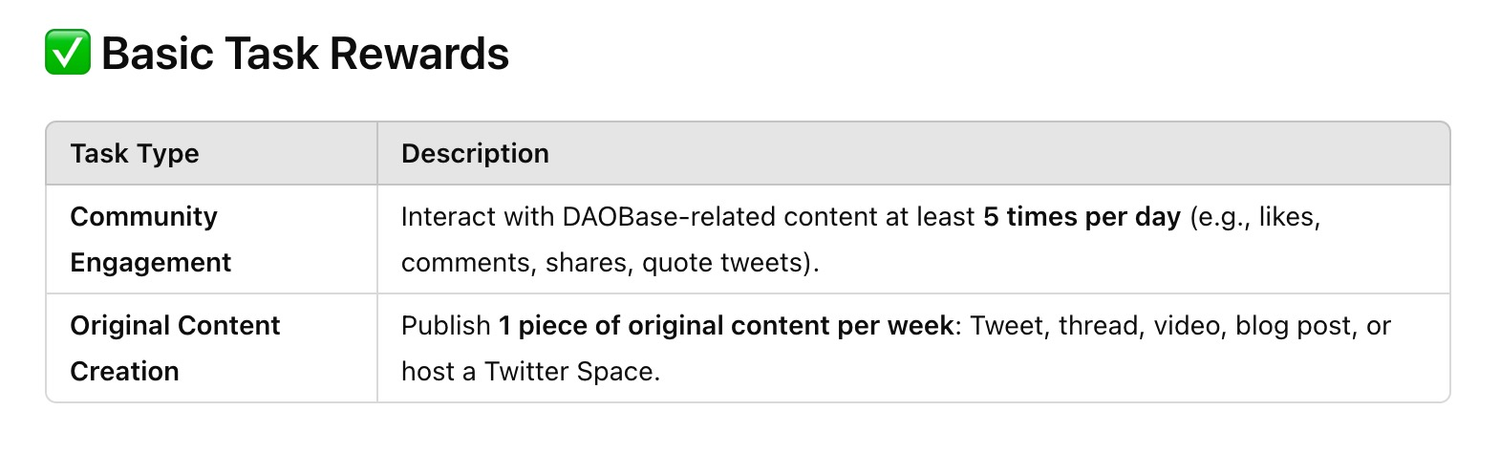This screenshot has width=1500, height=457.
Task: Click the "Original Content Creation" table cell
Action: click(x=175, y=348)
